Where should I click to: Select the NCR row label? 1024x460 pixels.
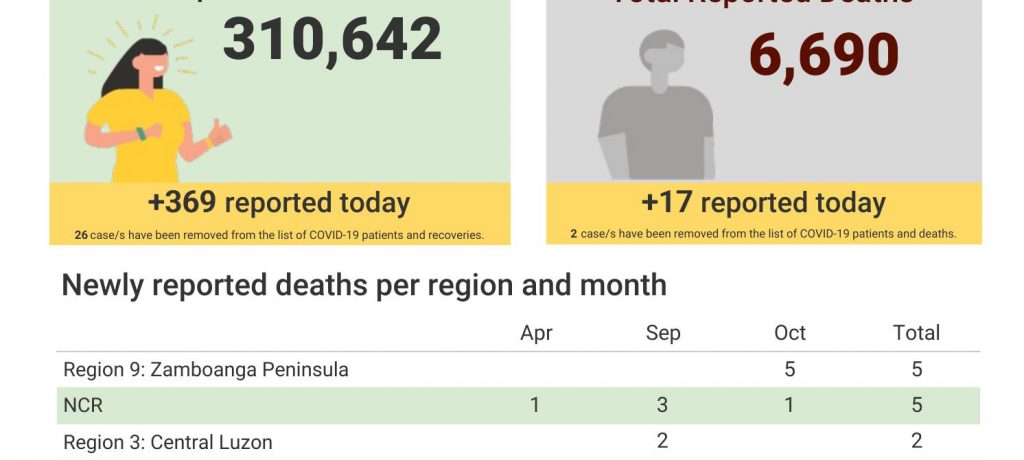pos(83,406)
